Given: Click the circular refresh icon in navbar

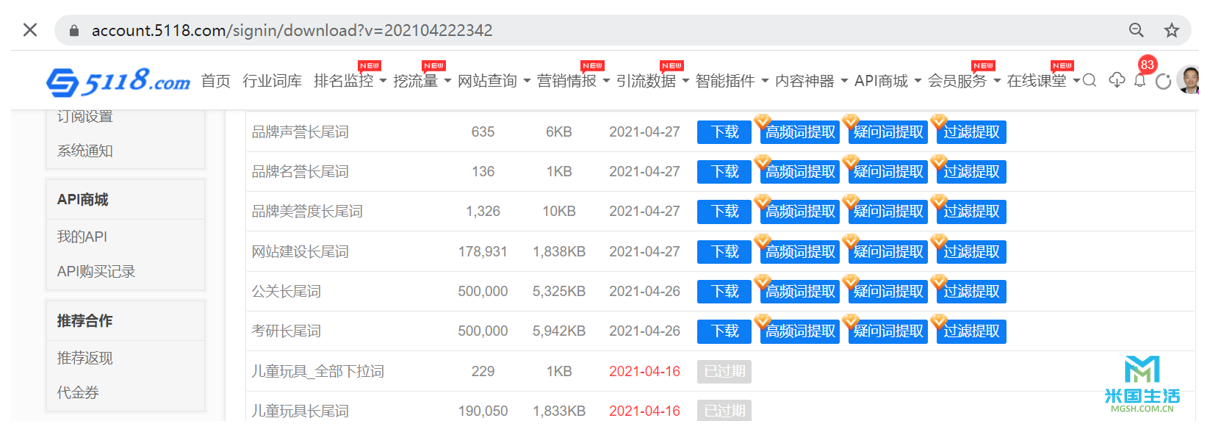Looking at the screenshot, I should (1163, 81).
